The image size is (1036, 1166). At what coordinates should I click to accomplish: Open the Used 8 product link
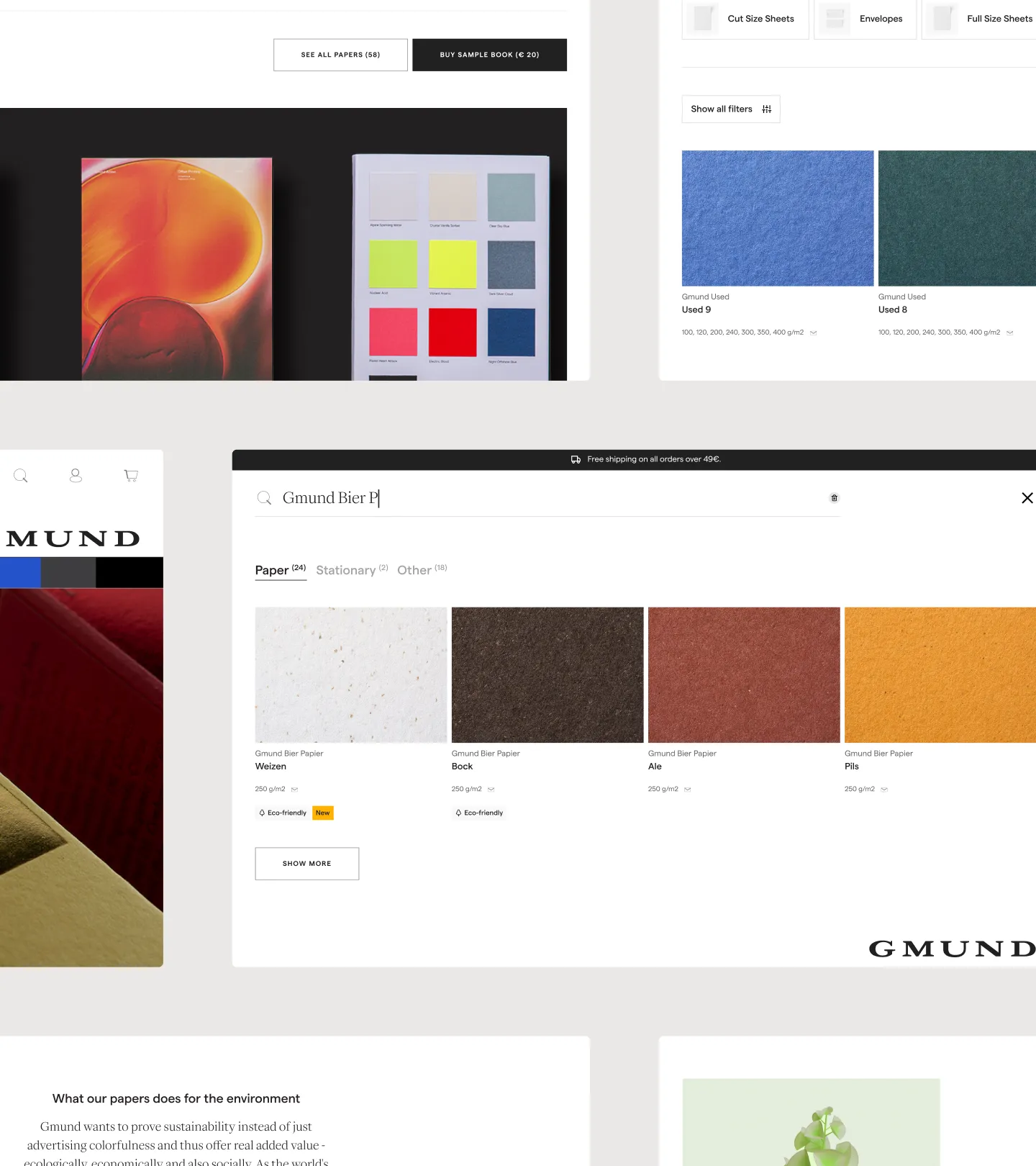[x=893, y=309]
